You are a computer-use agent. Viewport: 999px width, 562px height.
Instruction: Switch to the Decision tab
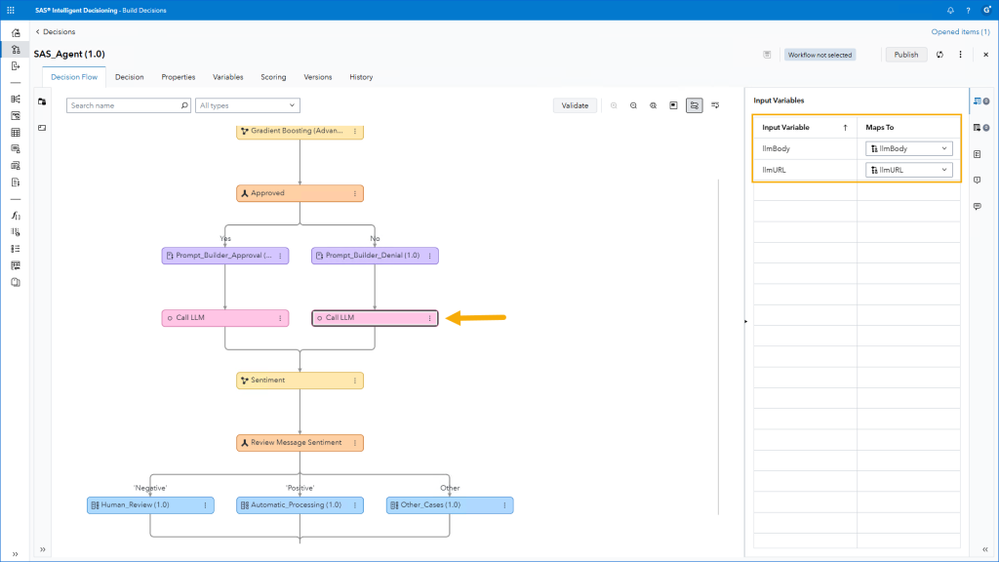point(129,77)
